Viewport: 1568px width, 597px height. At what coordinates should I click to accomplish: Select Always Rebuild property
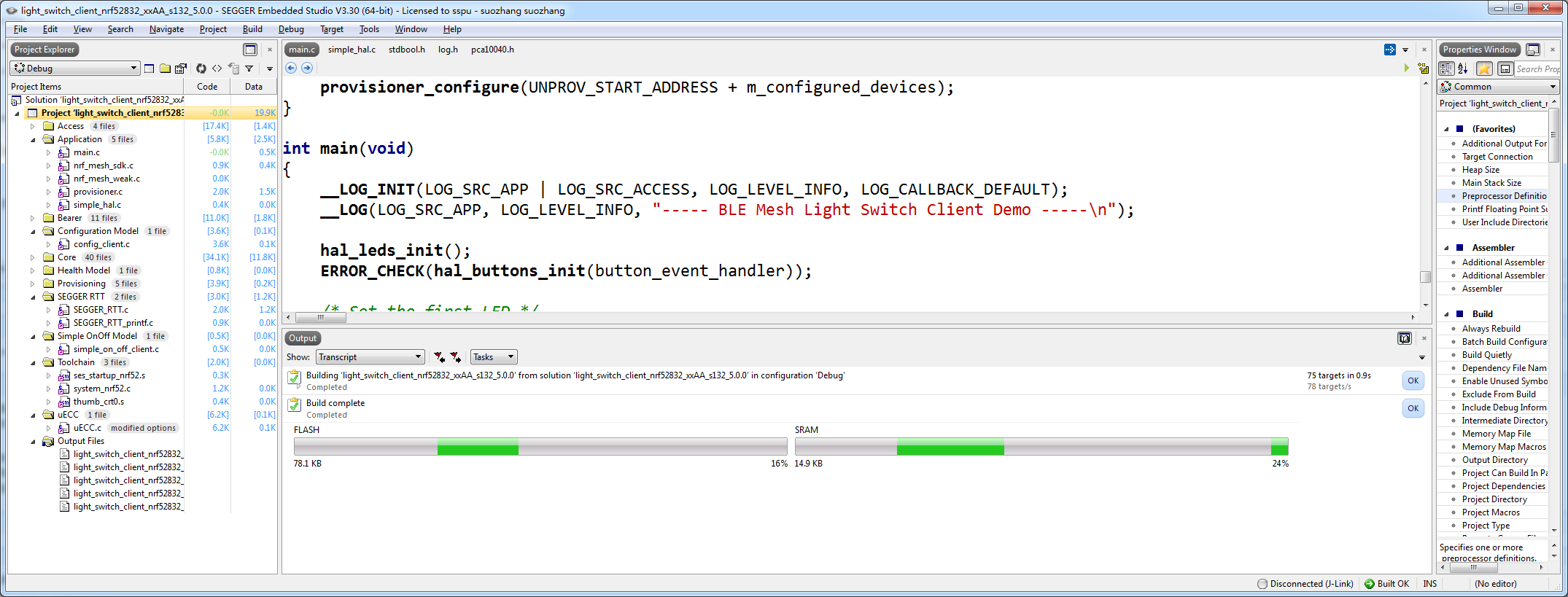tap(1491, 329)
